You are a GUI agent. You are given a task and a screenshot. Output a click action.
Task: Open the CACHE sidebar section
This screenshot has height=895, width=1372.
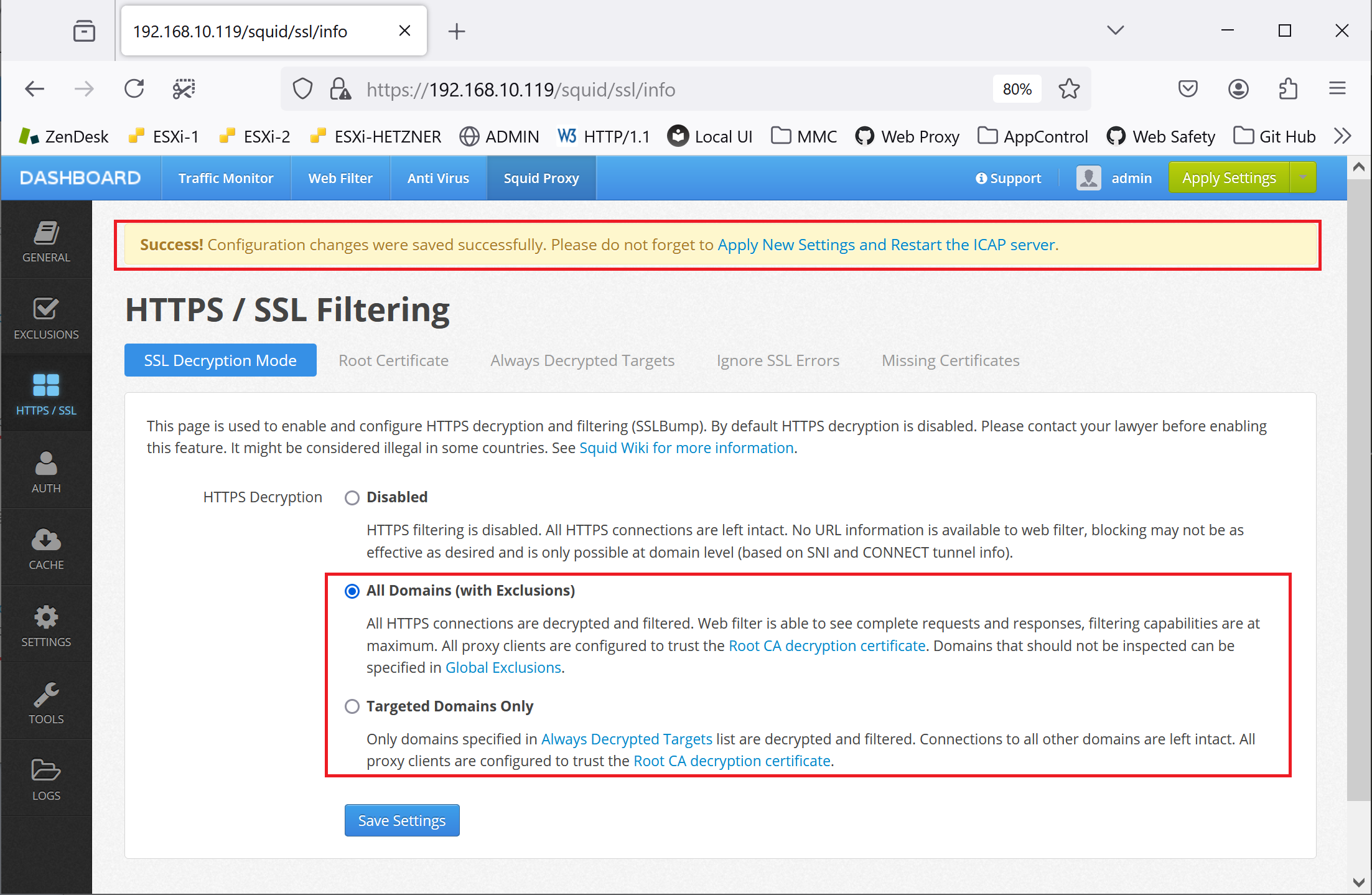coord(46,548)
